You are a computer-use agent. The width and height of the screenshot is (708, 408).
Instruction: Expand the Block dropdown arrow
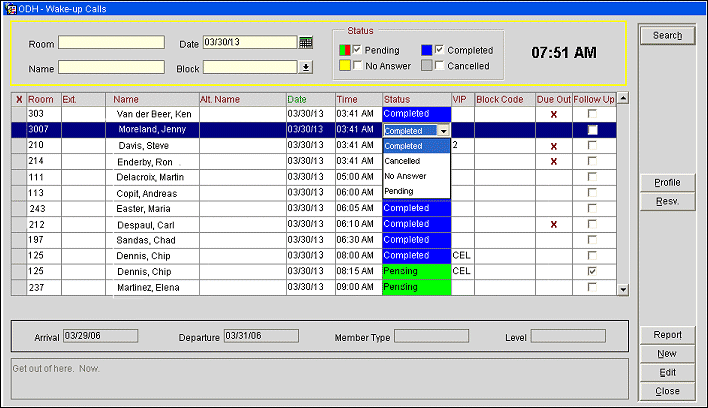pyautogui.click(x=305, y=68)
